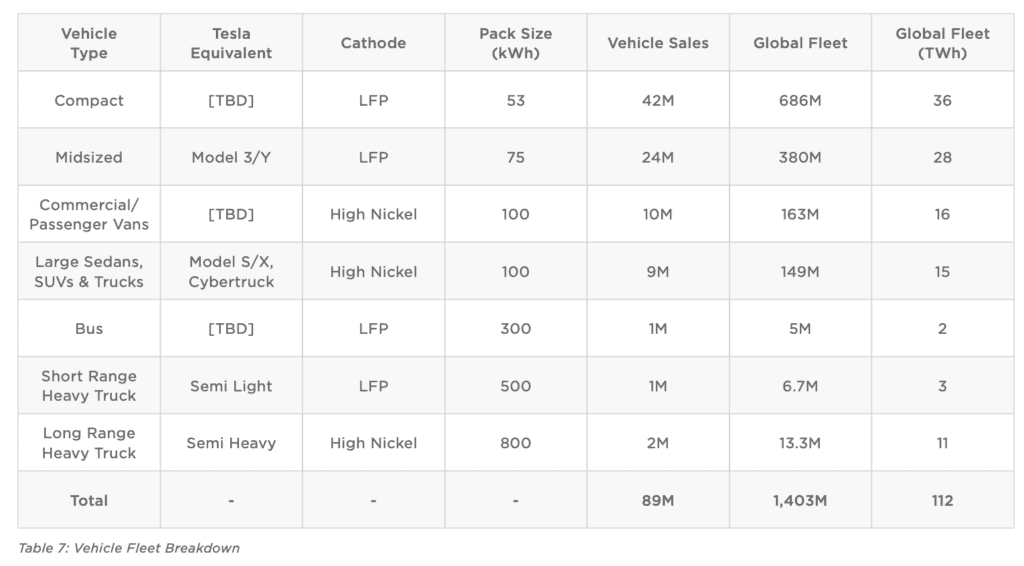Select the 1,403M total fleet value
The width and height of the screenshot is (1024, 566).
tap(800, 500)
